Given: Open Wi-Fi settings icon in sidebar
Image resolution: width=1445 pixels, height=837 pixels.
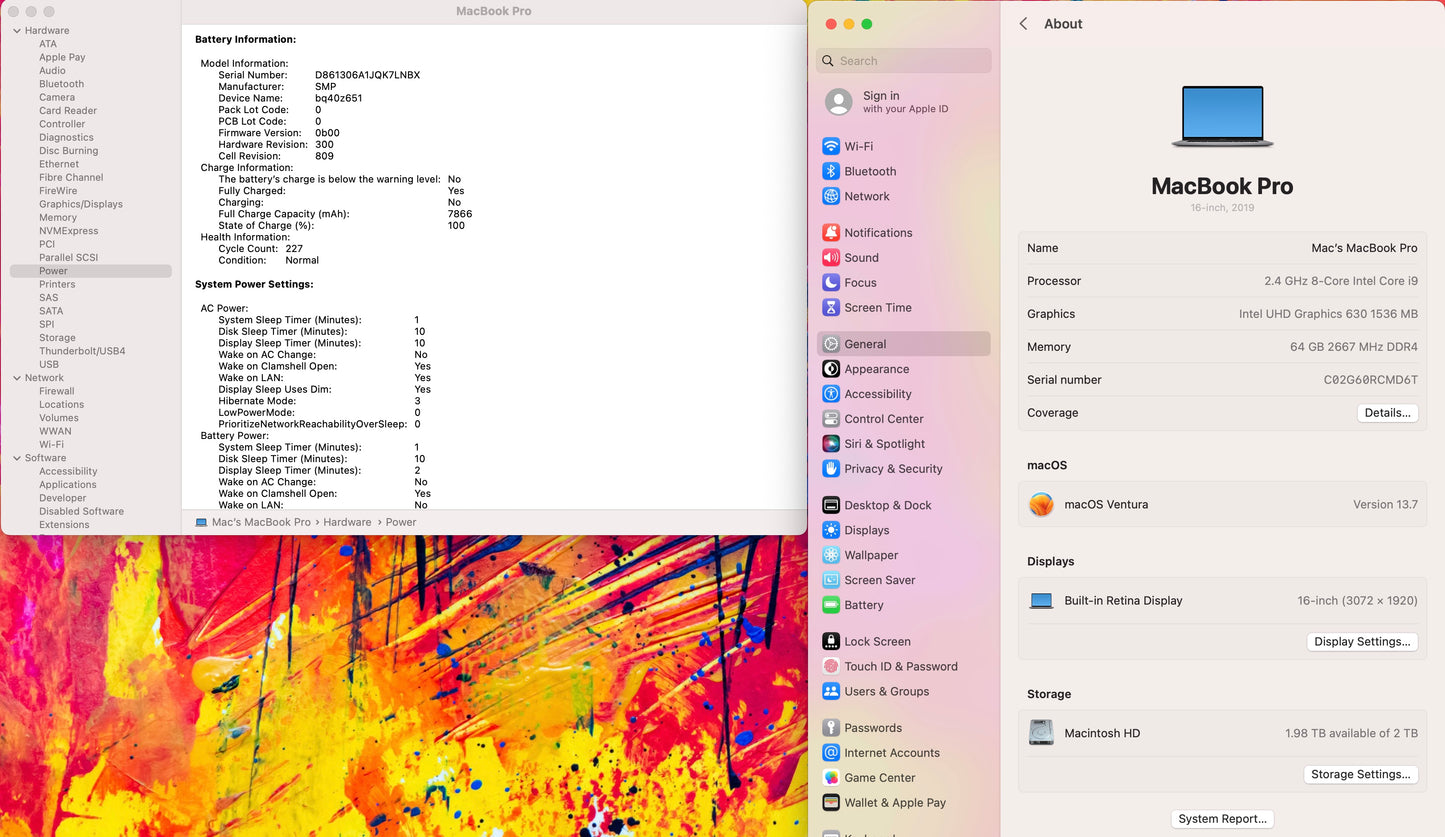Looking at the screenshot, I should click(831, 146).
